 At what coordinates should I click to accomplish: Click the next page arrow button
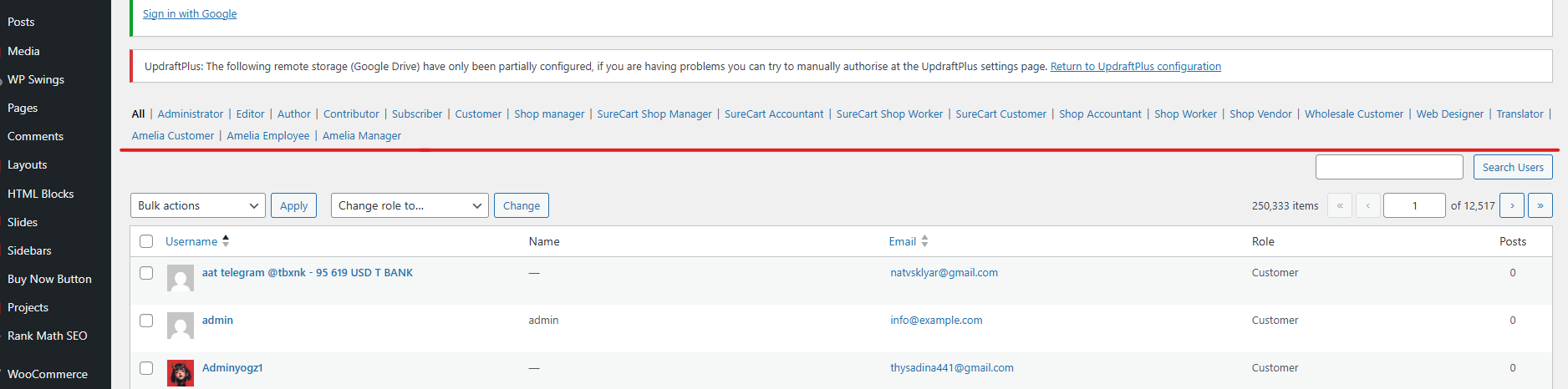1511,205
